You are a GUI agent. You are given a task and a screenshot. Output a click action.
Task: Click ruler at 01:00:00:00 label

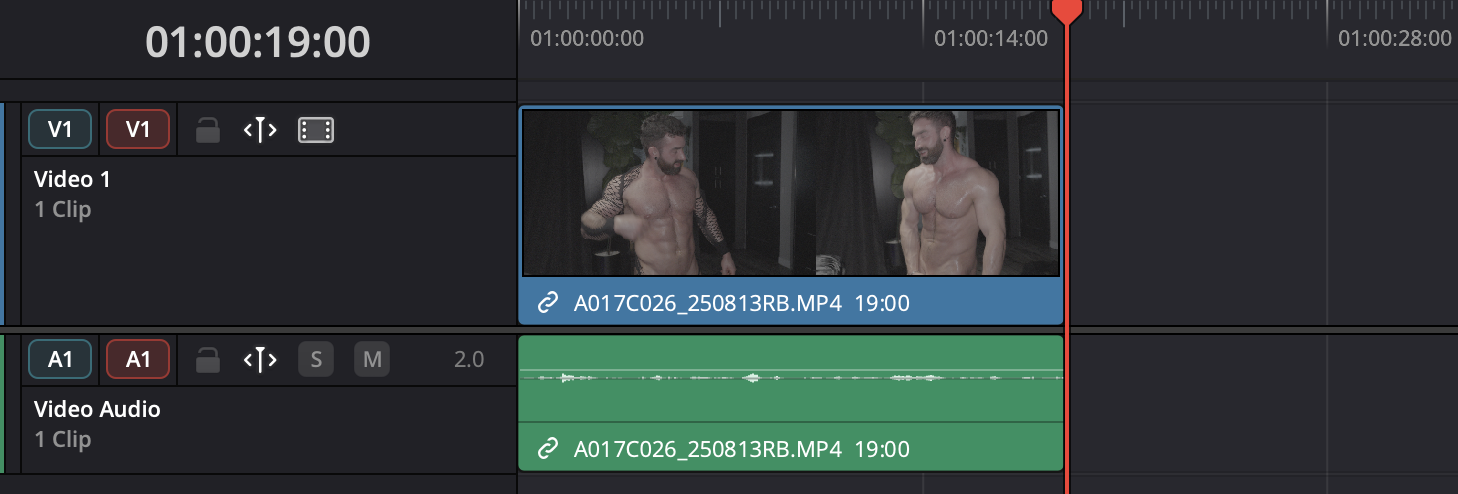point(587,39)
